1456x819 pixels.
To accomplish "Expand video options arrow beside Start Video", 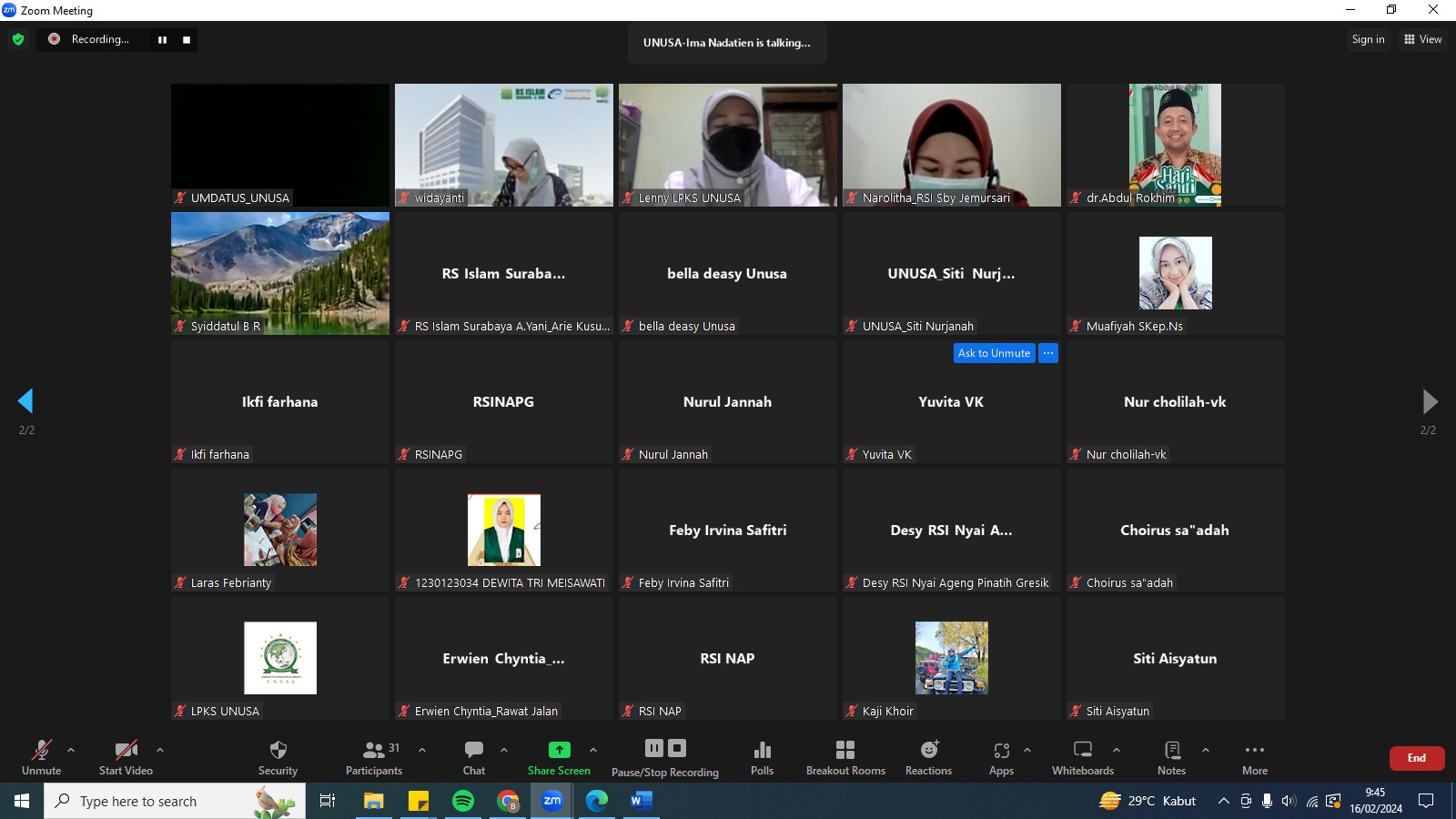I will (160, 750).
